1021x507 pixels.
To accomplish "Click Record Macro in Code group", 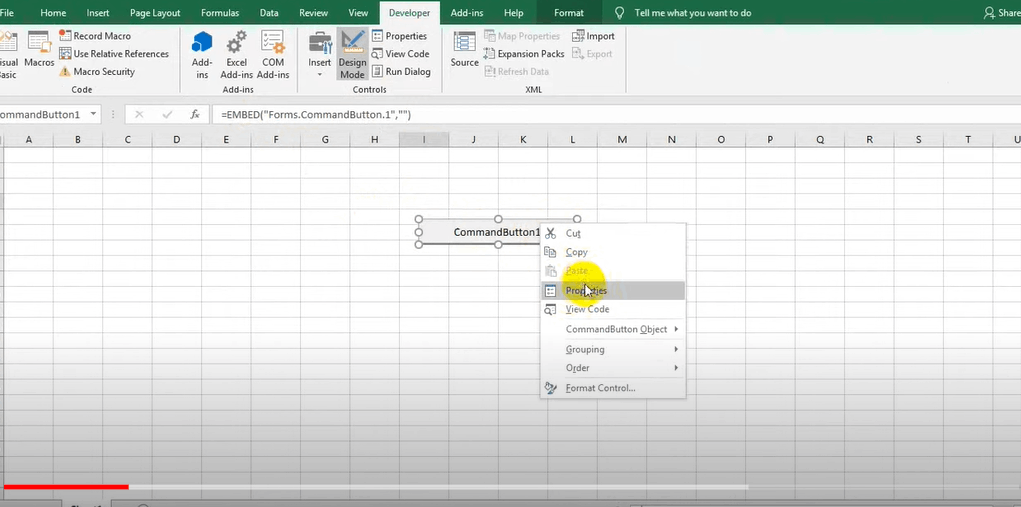I will [x=95, y=36].
